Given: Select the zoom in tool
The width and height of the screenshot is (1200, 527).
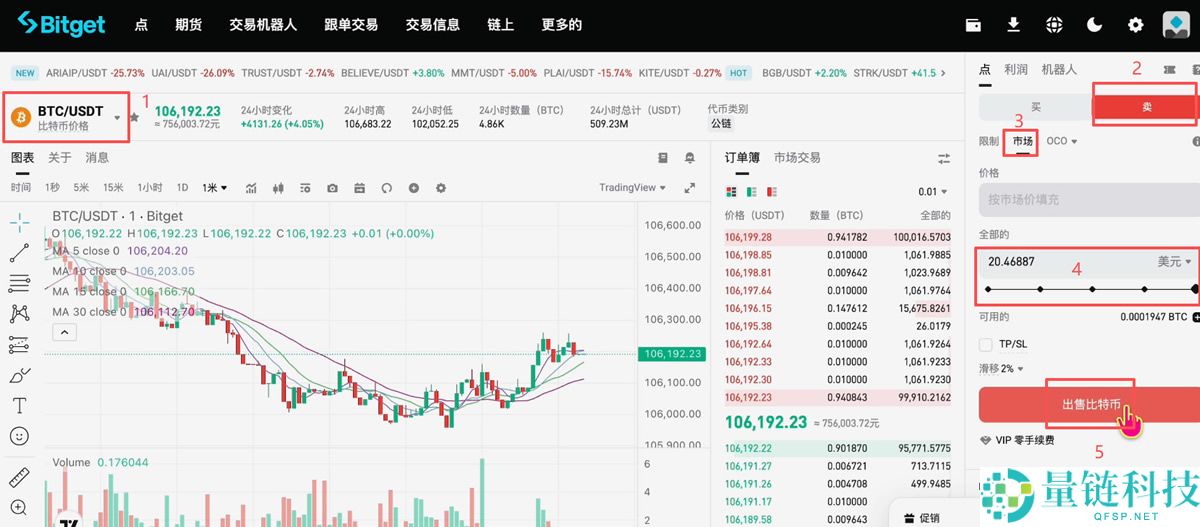Looking at the screenshot, I should coord(19,507).
